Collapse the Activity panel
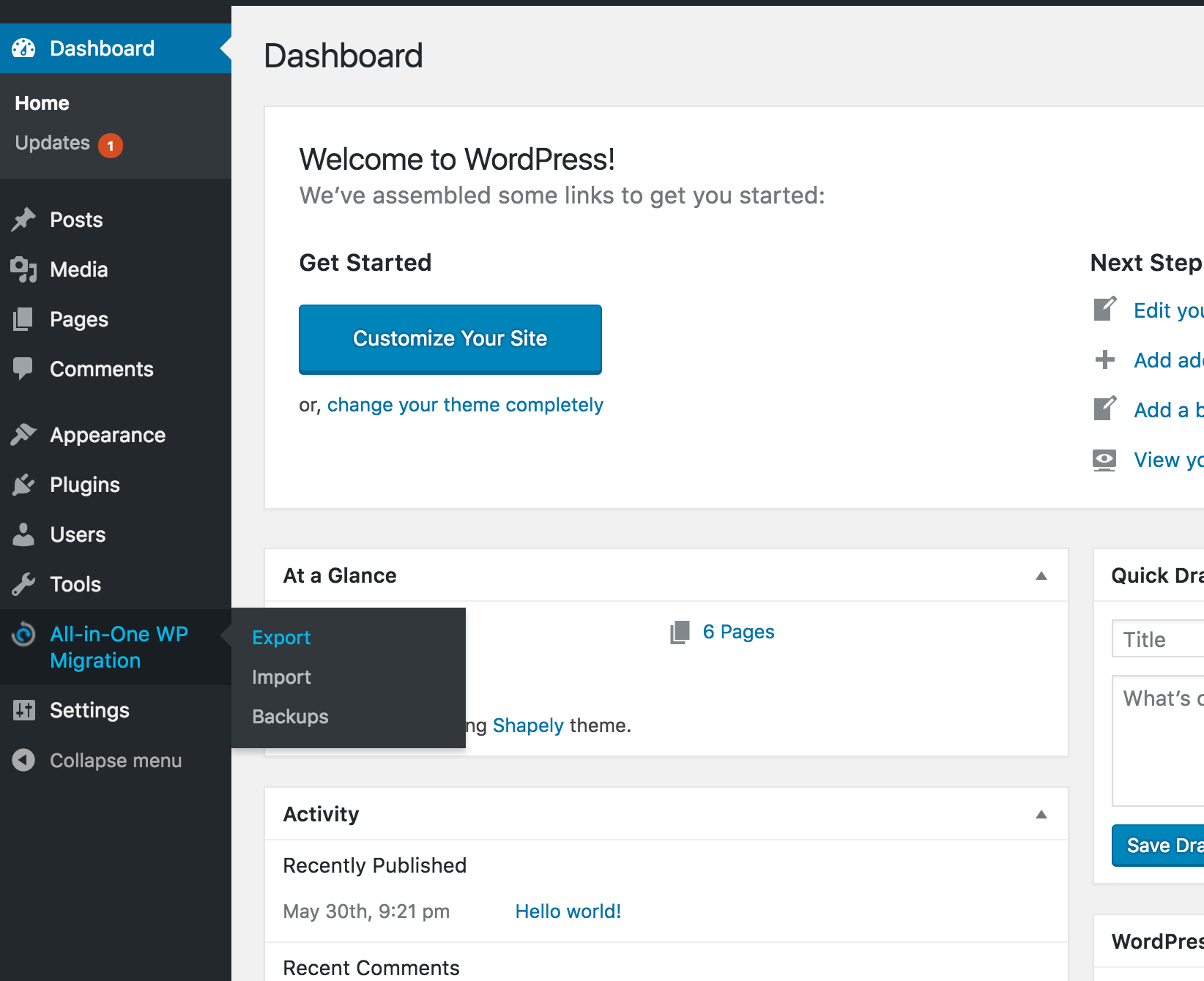The height and width of the screenshot is (981, 1204). 1041,814
